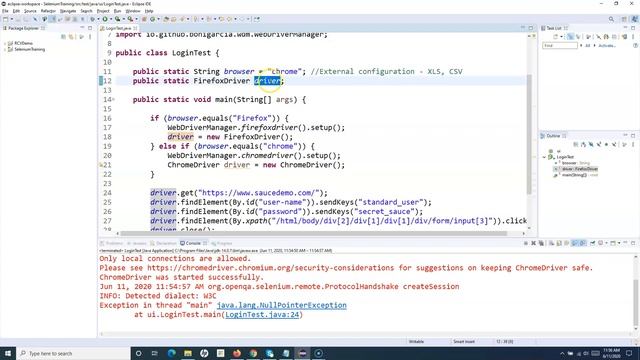640x360 pixels.
Task: Click the Pin Console icon
Action: pos(593,243)
